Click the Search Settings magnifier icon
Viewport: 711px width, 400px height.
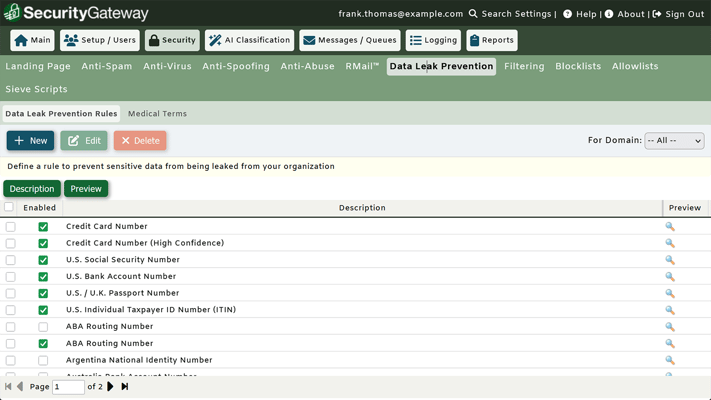click(x=473, y=14)
